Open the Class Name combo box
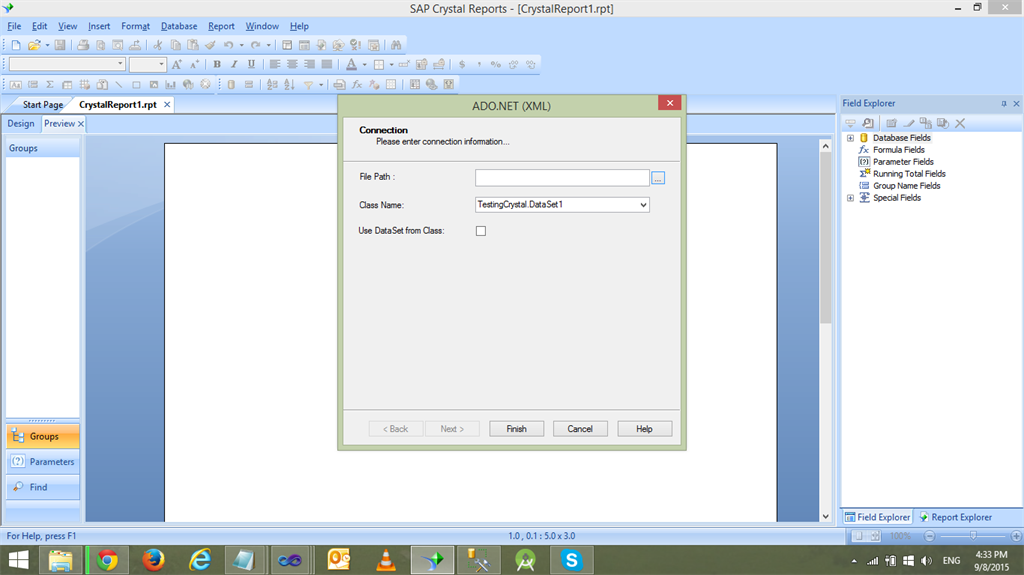 coord(562,205)
